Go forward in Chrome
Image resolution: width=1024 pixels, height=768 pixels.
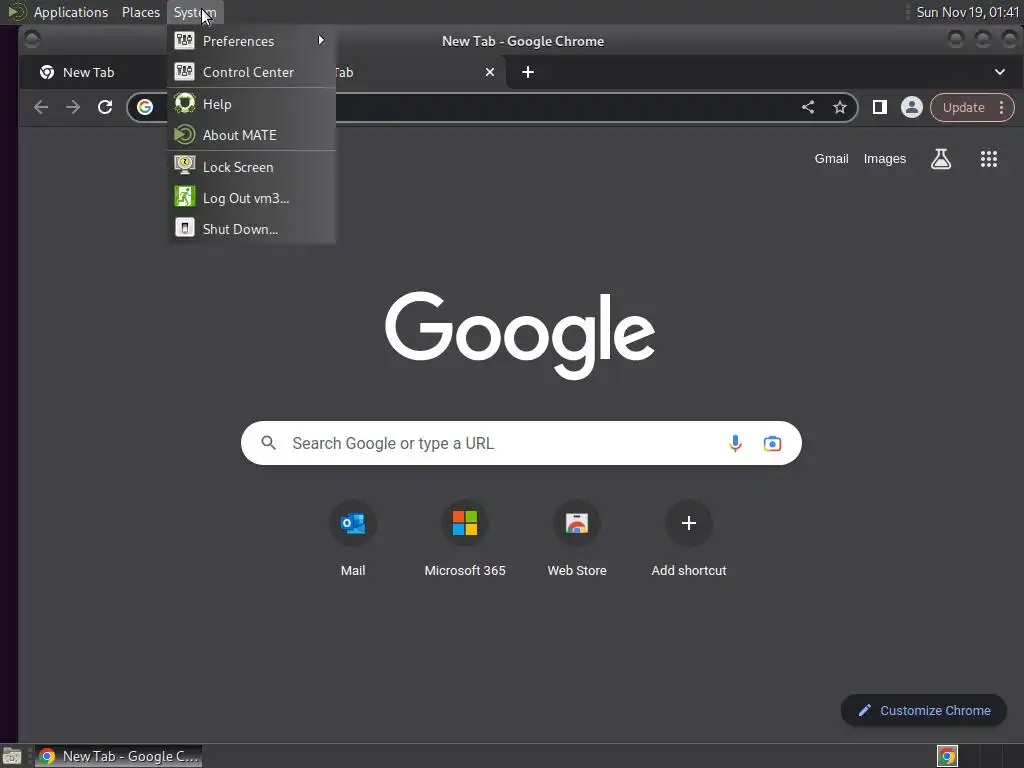[72, 107]
